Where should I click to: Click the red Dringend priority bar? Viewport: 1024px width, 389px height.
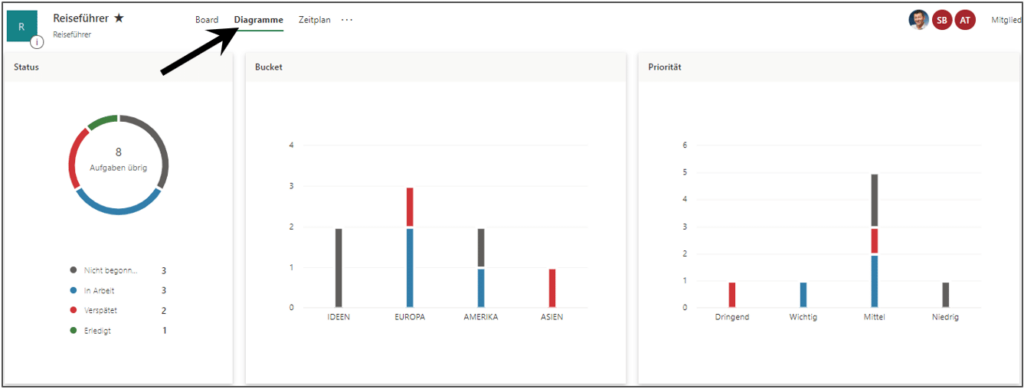pos(732,295)
